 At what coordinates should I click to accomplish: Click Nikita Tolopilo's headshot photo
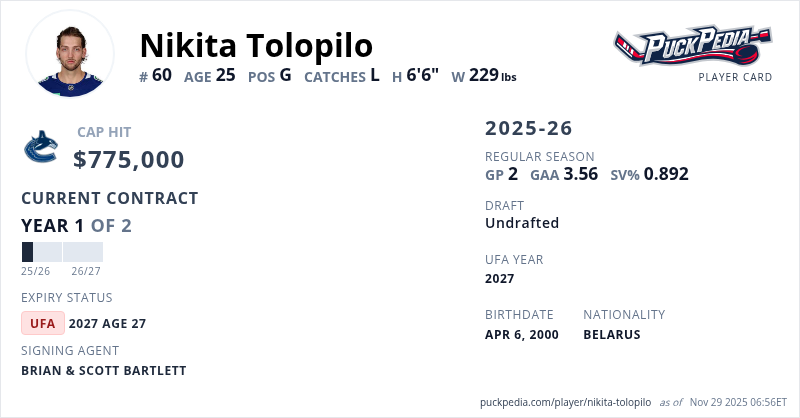pyautogui.click(x=70, y=54)
